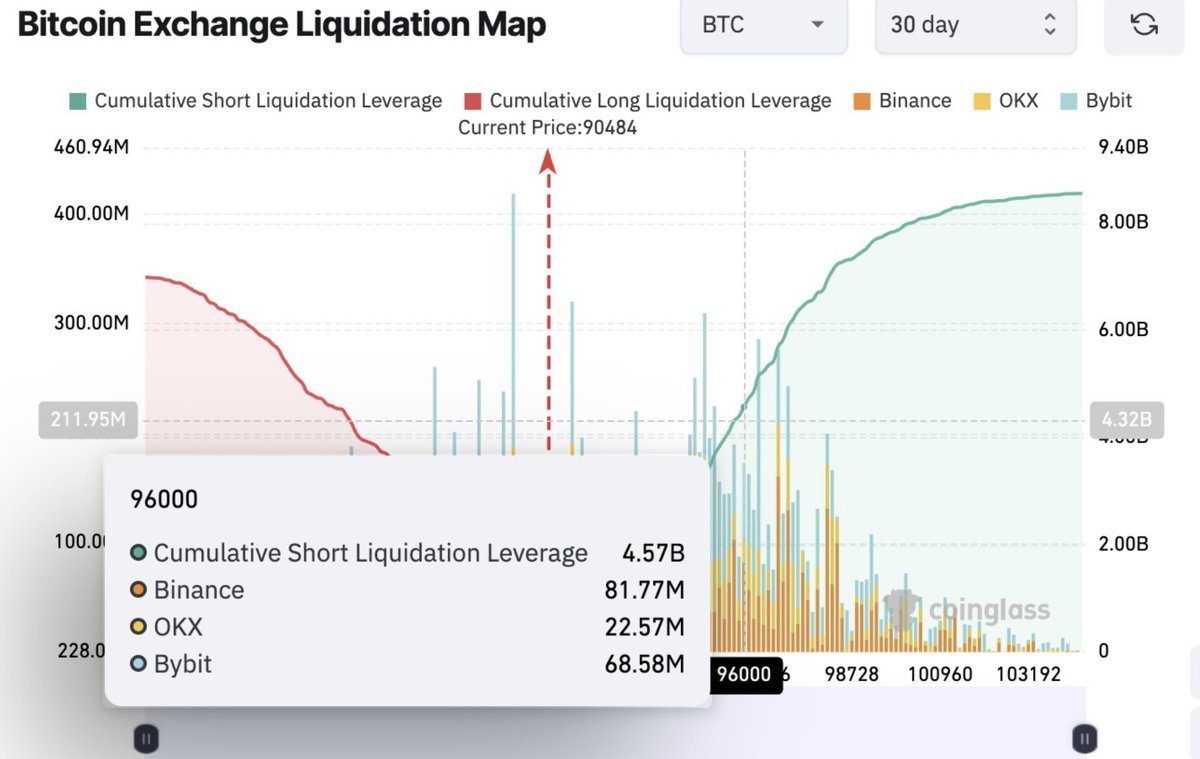Click the red dashed Current Price marker
The width and height of the screenshot is (1200, 759).
coord(547,300)
